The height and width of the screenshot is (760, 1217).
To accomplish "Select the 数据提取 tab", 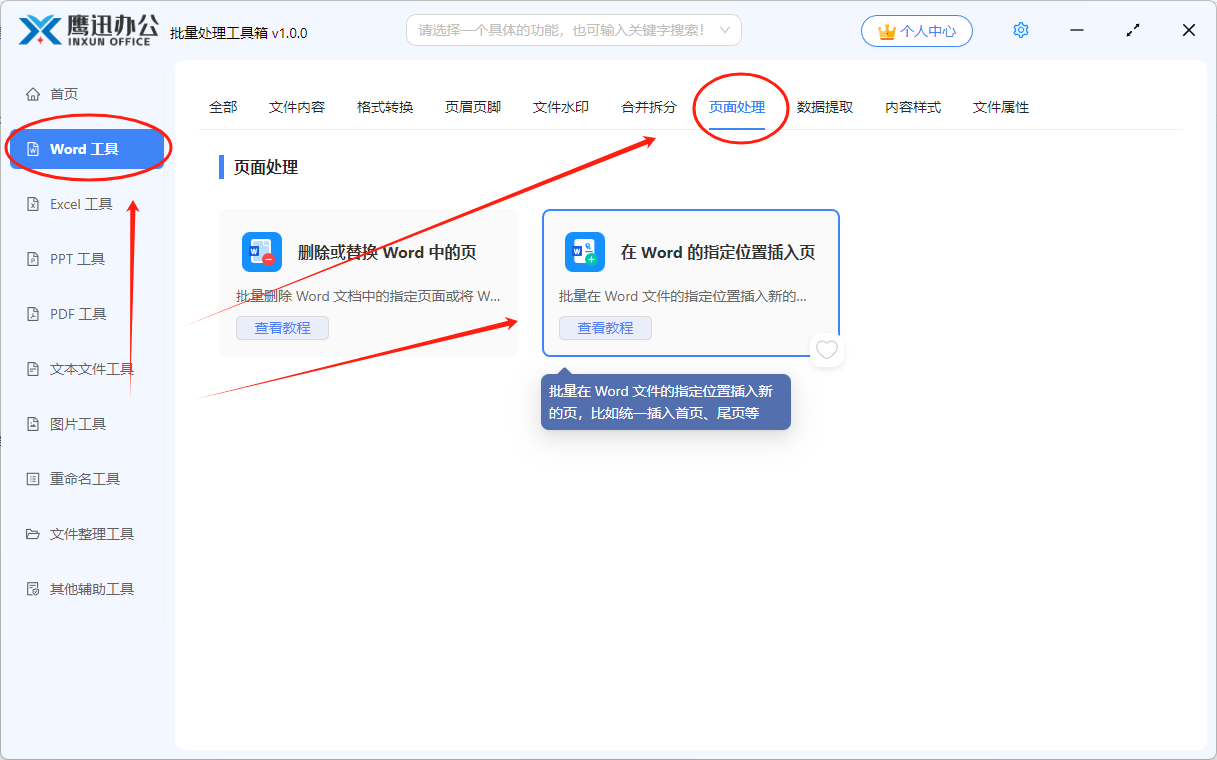I will tap(825, 107).
